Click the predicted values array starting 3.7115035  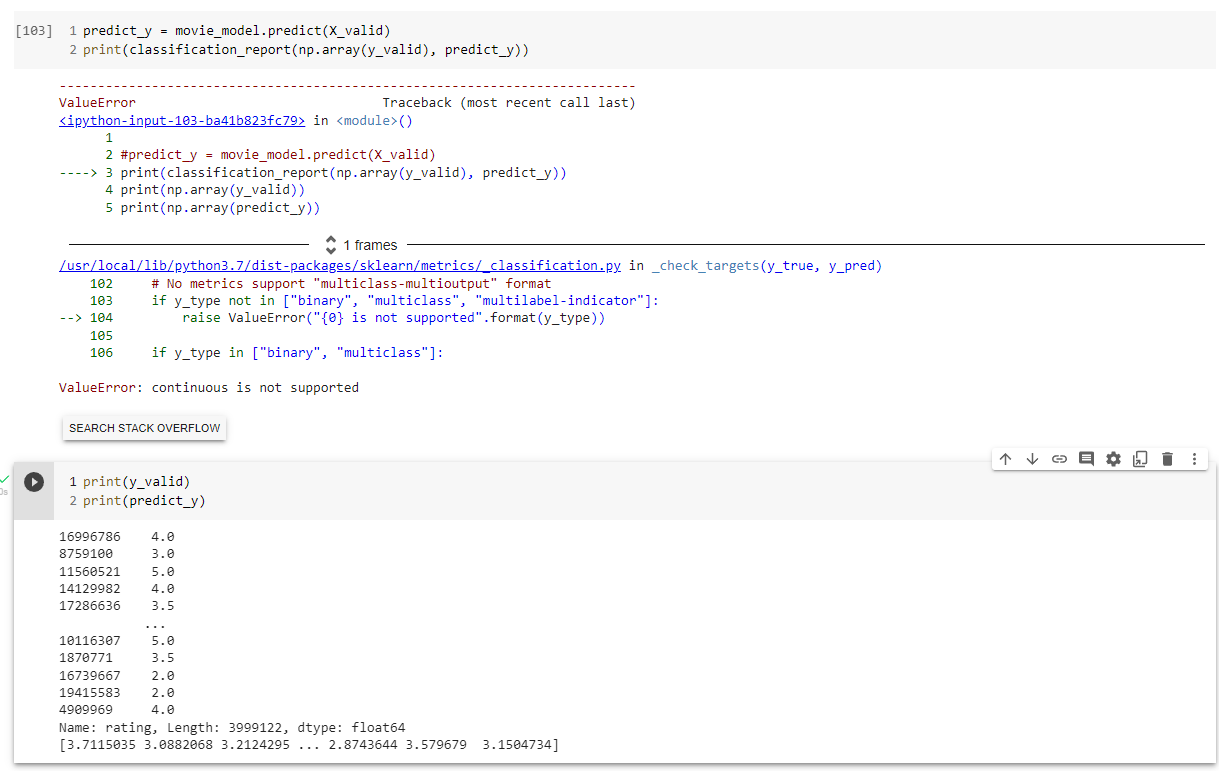pyautogui.click(x=309, y=746)
